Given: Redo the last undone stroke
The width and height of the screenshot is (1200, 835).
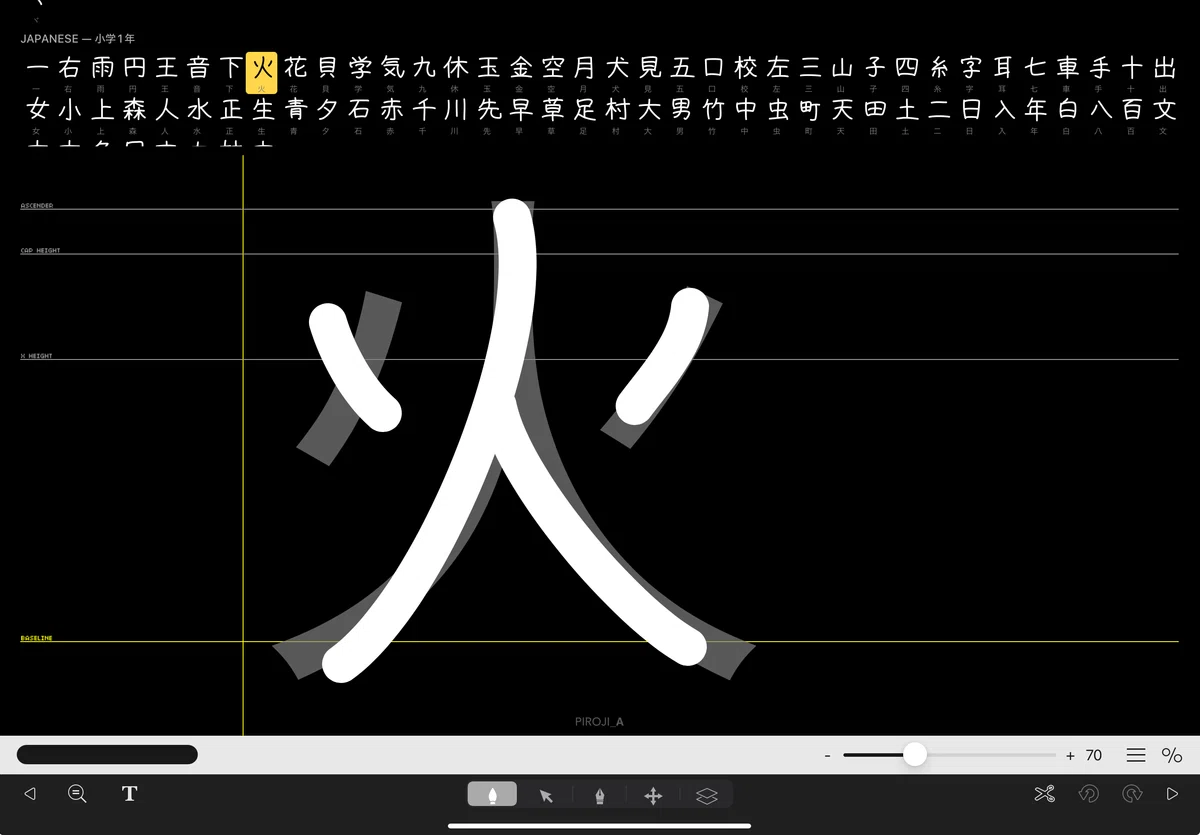Looking at the screenshot, I should tap(1132, 794).
